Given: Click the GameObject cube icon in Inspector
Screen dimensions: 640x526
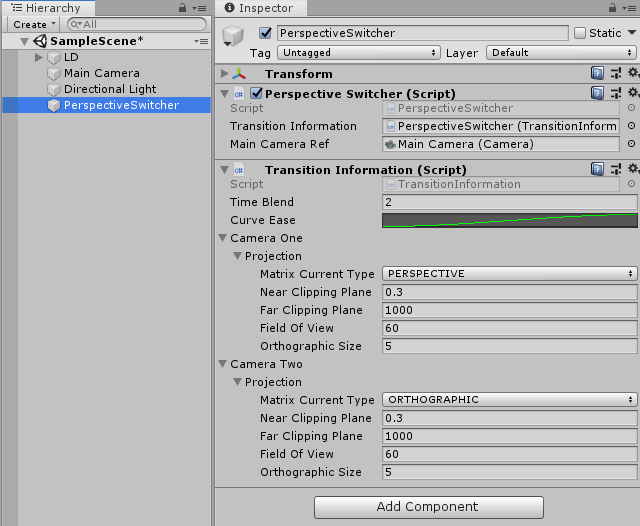Looking at the screenshot, I should point(233,36).
